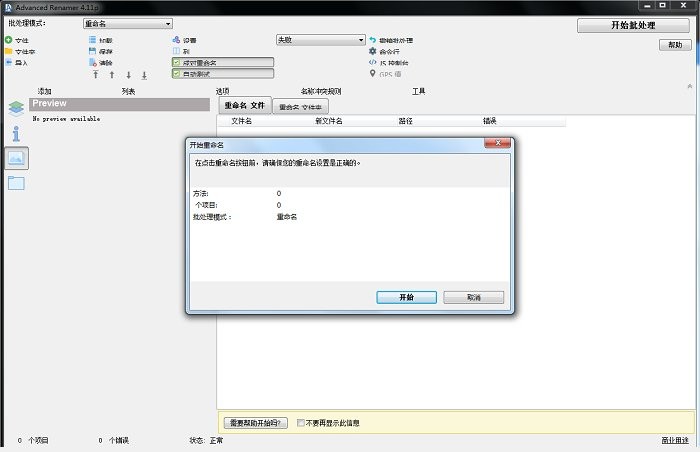Open name collision rule (失败) dropdown

click(x=321, y=40)
